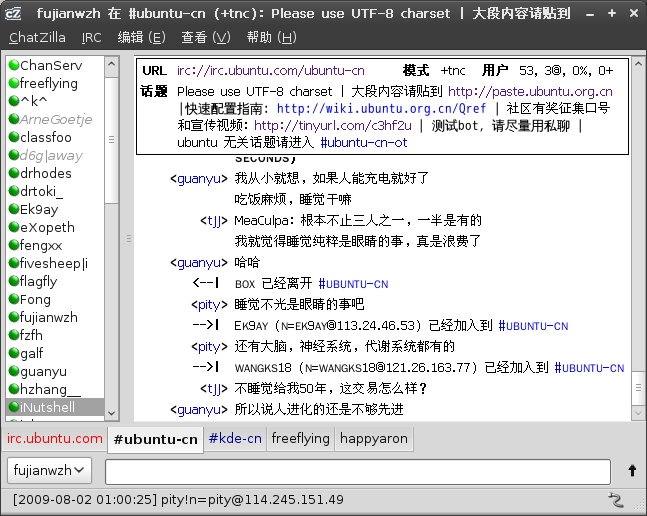Click the chat area scroll up arrow
The width and height of the screenshot is (647, 516).
638,64
